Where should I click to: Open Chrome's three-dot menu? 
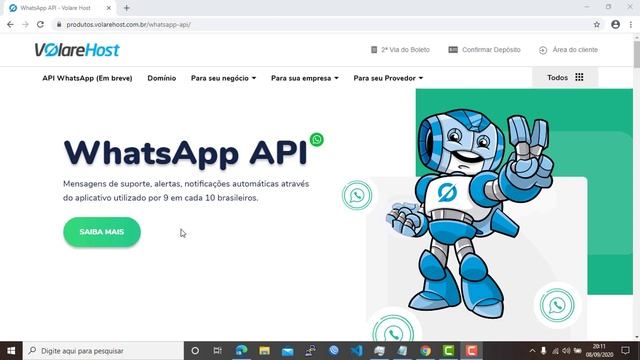[631, 24]
